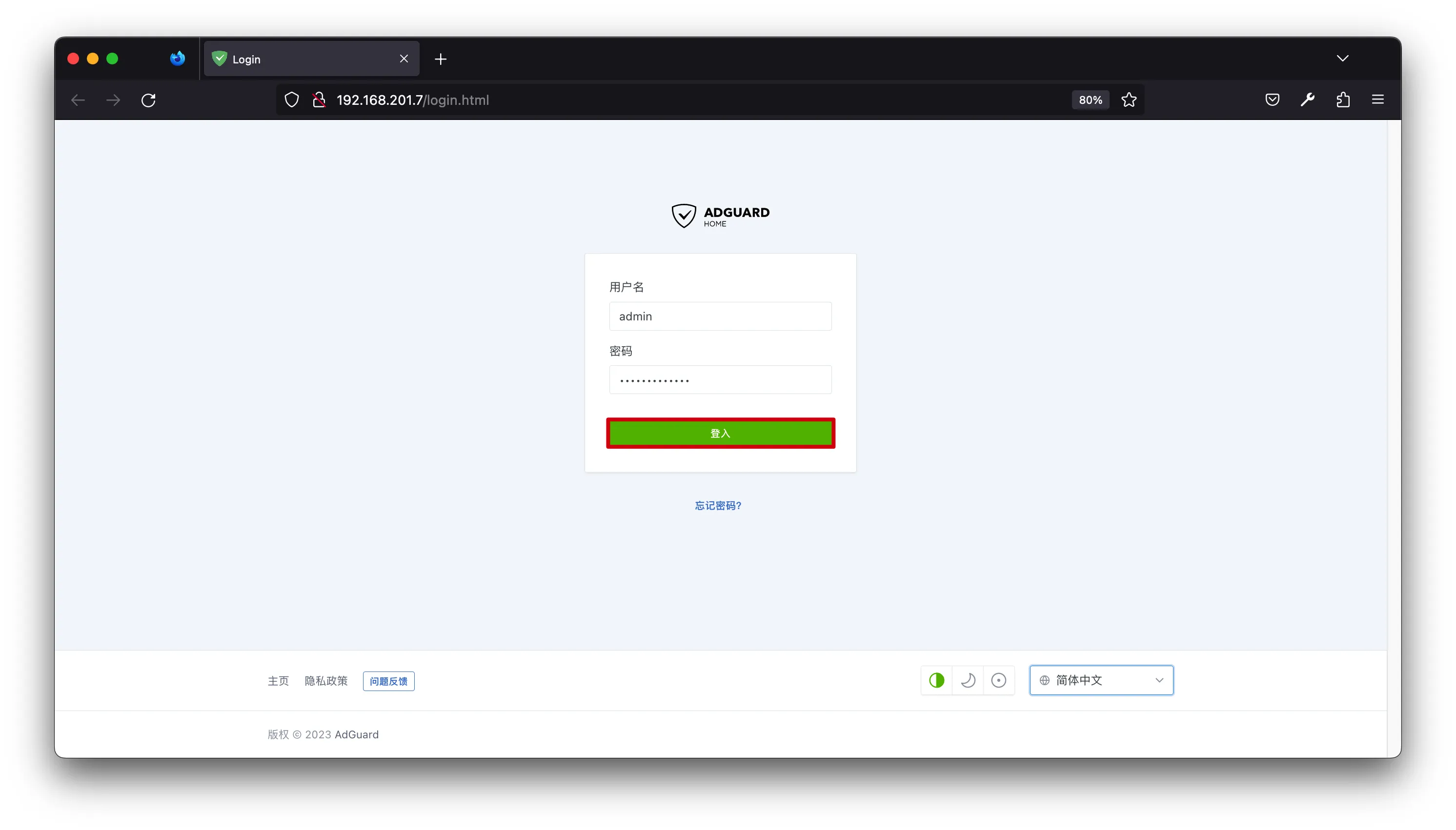Switch to the light theme sun
Screen dimensions: 1456x830
[999, 680]
